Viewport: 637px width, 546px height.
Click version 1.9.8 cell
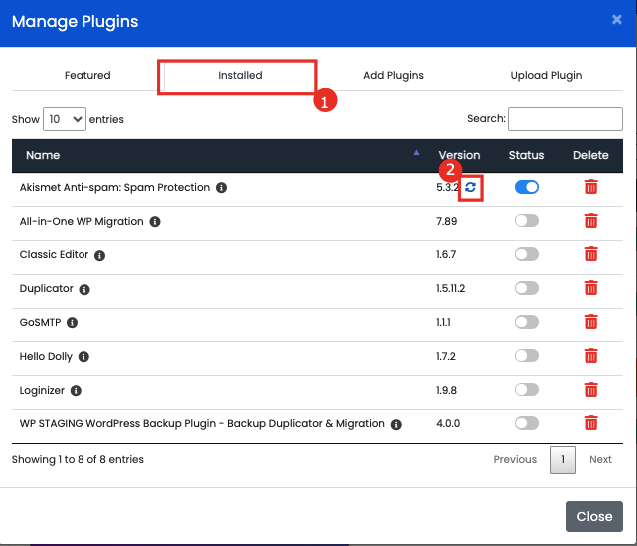pyautogui.click(x=446, y=390)
